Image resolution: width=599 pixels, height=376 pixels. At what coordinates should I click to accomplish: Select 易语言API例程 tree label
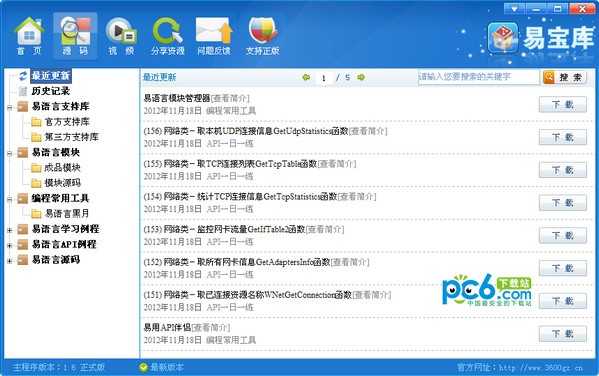[64, 244]
